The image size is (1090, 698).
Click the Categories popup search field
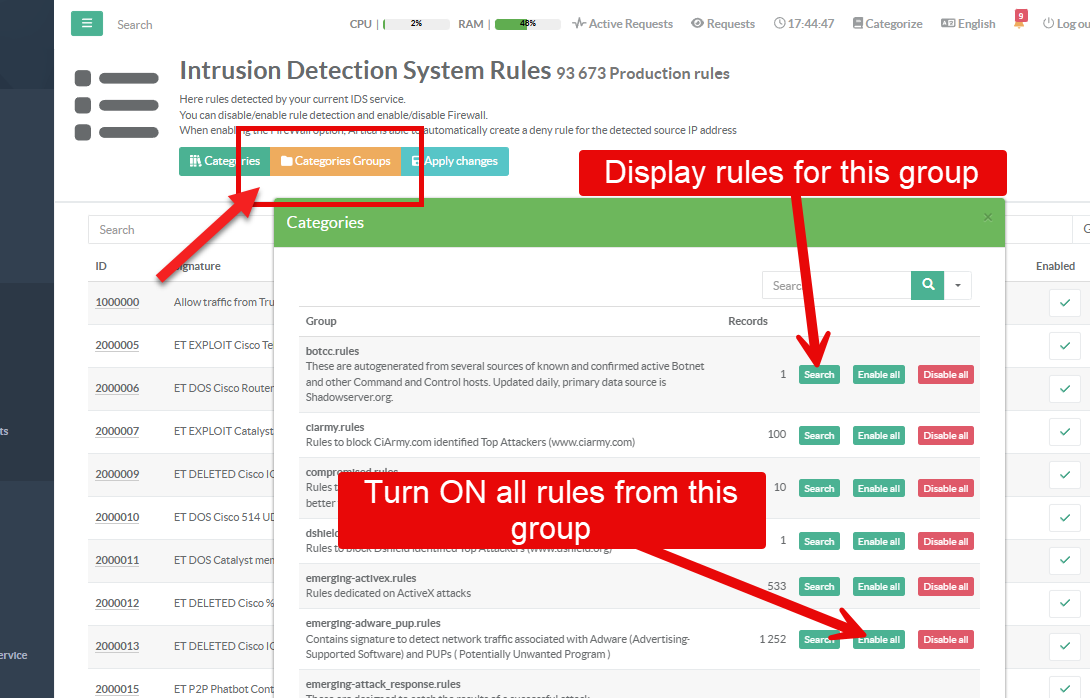click(836, 285)
